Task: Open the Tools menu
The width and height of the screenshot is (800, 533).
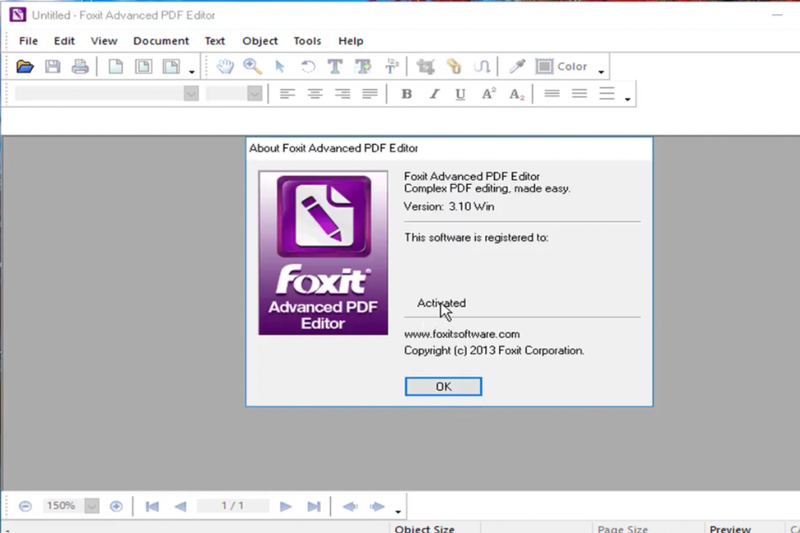Action: pos(307,41)
